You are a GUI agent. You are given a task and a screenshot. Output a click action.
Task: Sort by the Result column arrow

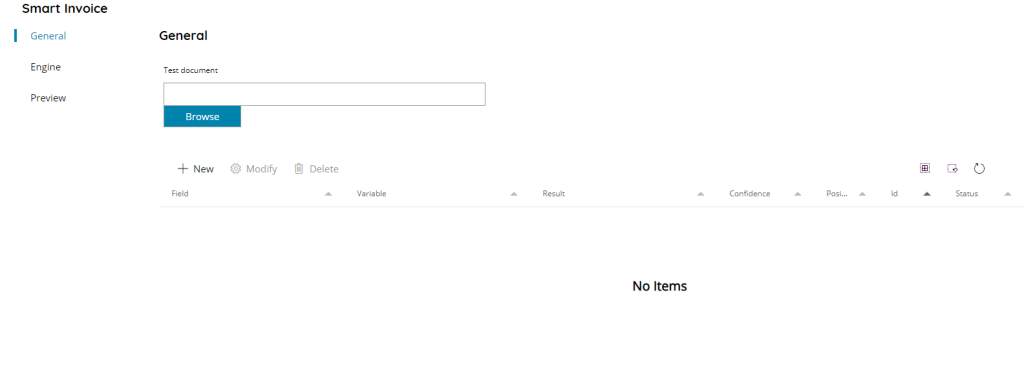(701, 194)
